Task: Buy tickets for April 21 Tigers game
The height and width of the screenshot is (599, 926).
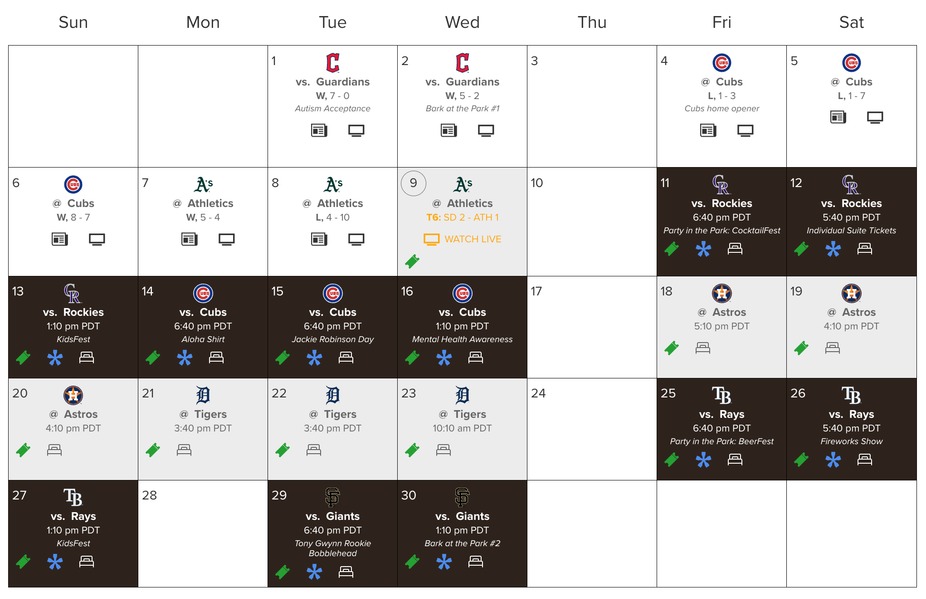Action: (152, 450)
